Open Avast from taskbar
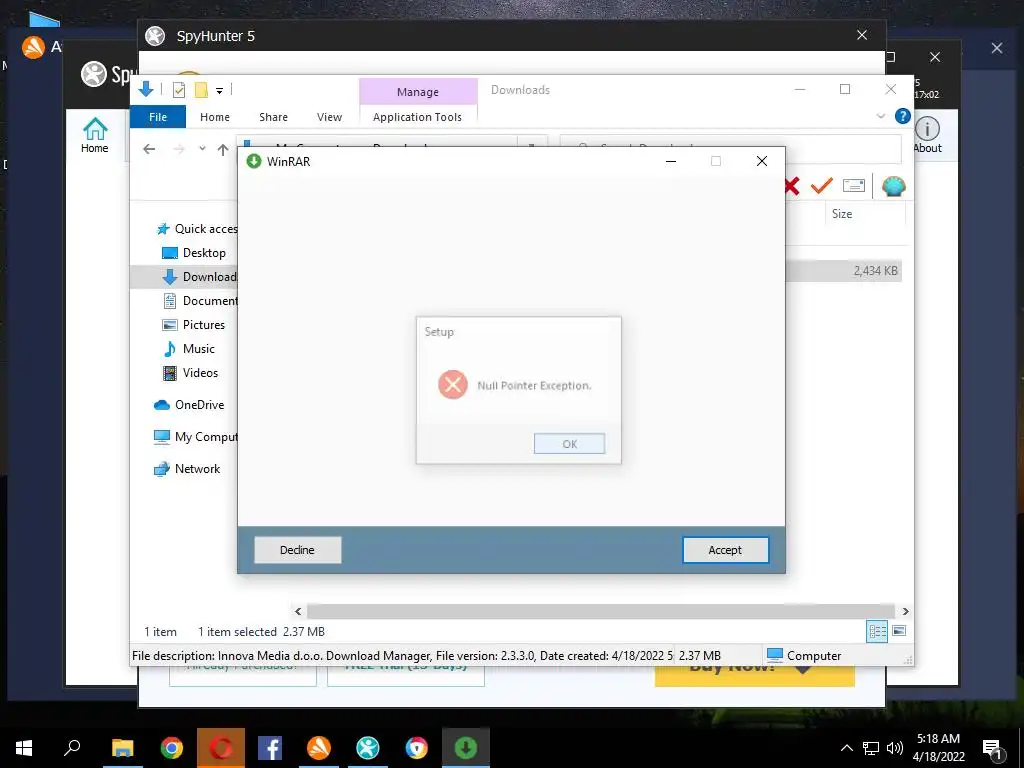1024x768 pixels. (x=319, y=748)
